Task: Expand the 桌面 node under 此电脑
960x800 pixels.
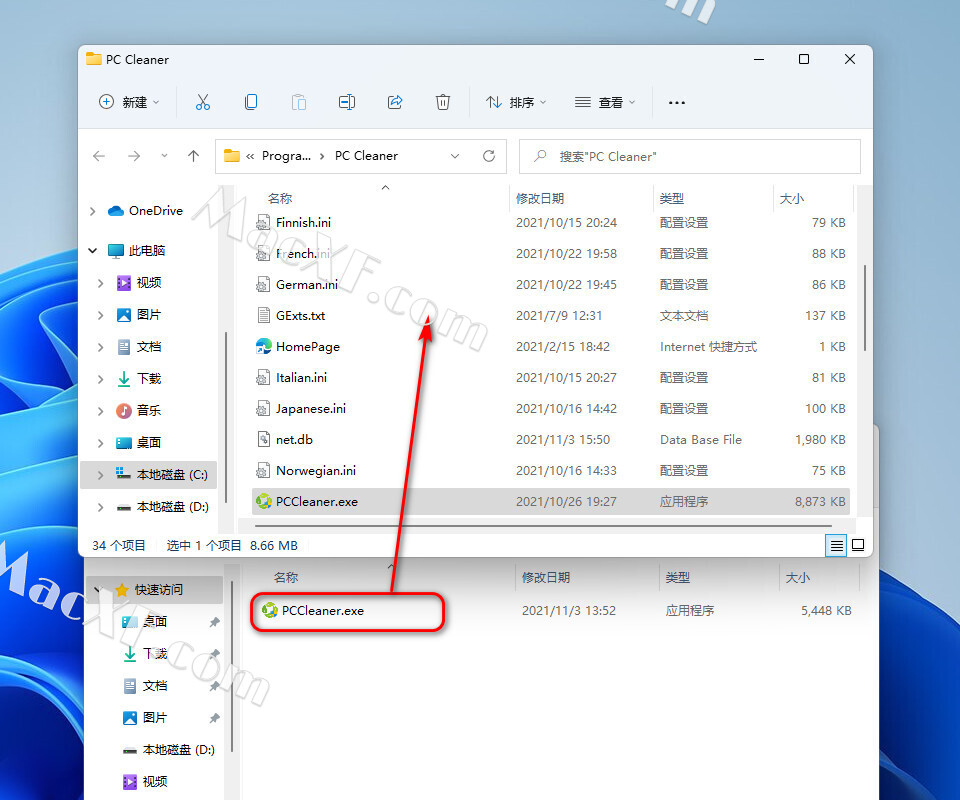Action: pyautogui.click(x=101, y=443)
